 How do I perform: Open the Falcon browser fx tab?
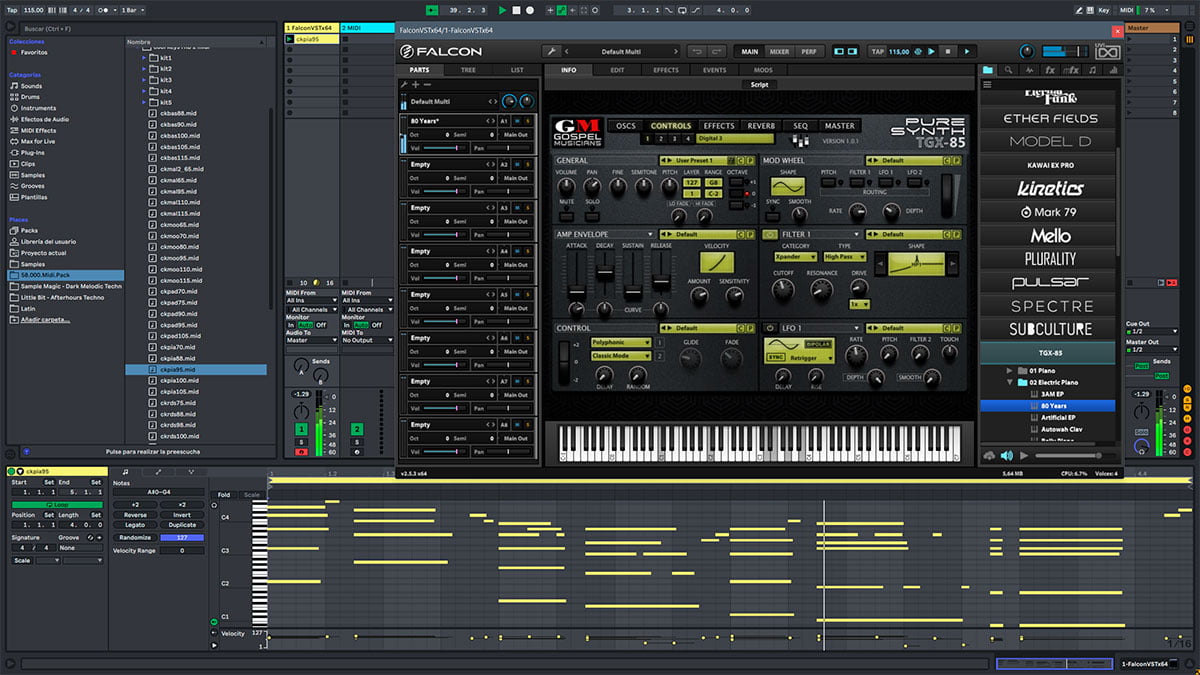tap(1050, 70)
